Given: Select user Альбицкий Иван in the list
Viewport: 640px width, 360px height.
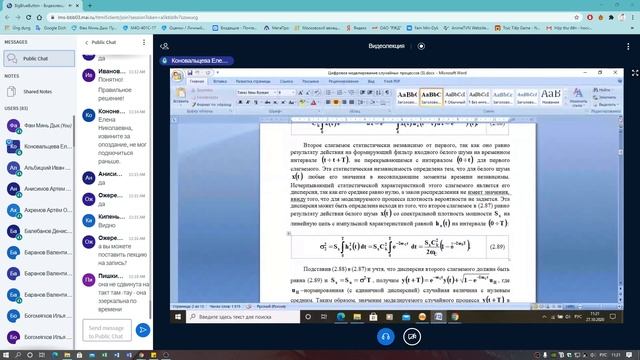Looking at the screenshot, I should 39,168.
